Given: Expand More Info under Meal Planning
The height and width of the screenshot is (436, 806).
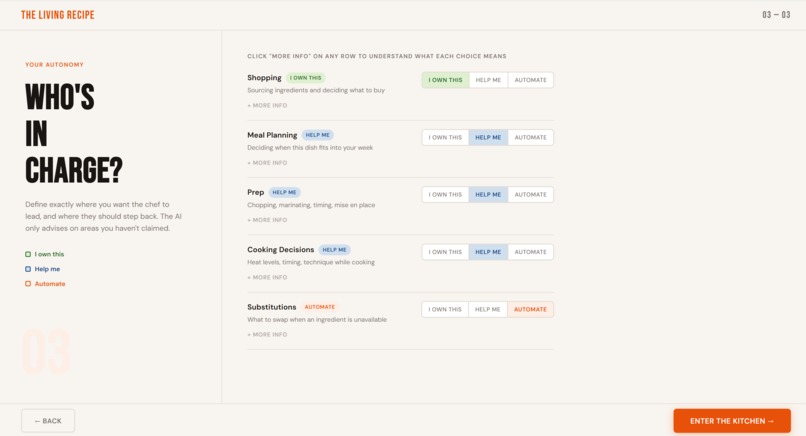Looking at the screenshot, I should tap(267, 163).
